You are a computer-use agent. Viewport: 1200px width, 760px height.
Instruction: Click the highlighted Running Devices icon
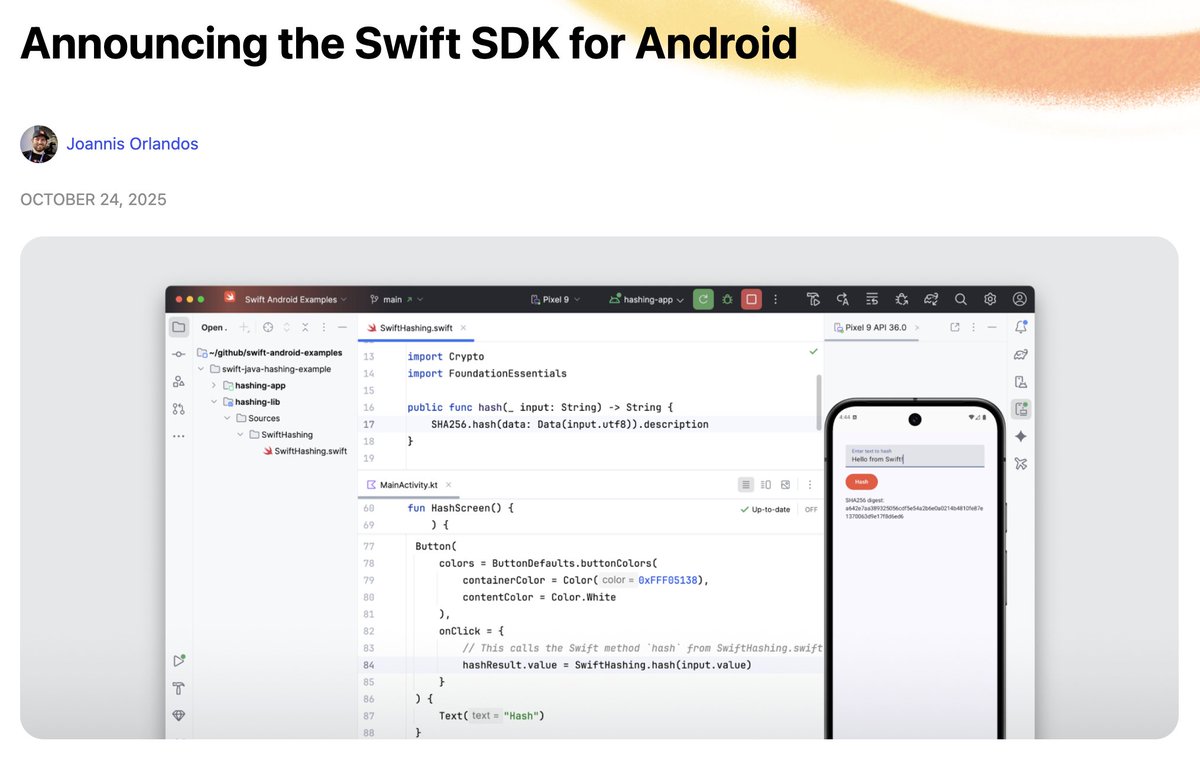pos(1021,408)
